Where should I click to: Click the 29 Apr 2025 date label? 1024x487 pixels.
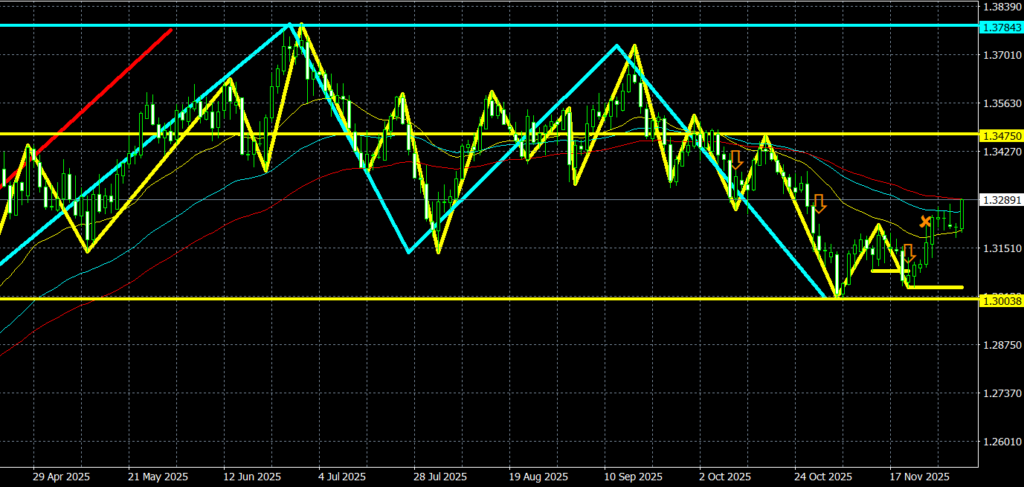coord(60,477)
